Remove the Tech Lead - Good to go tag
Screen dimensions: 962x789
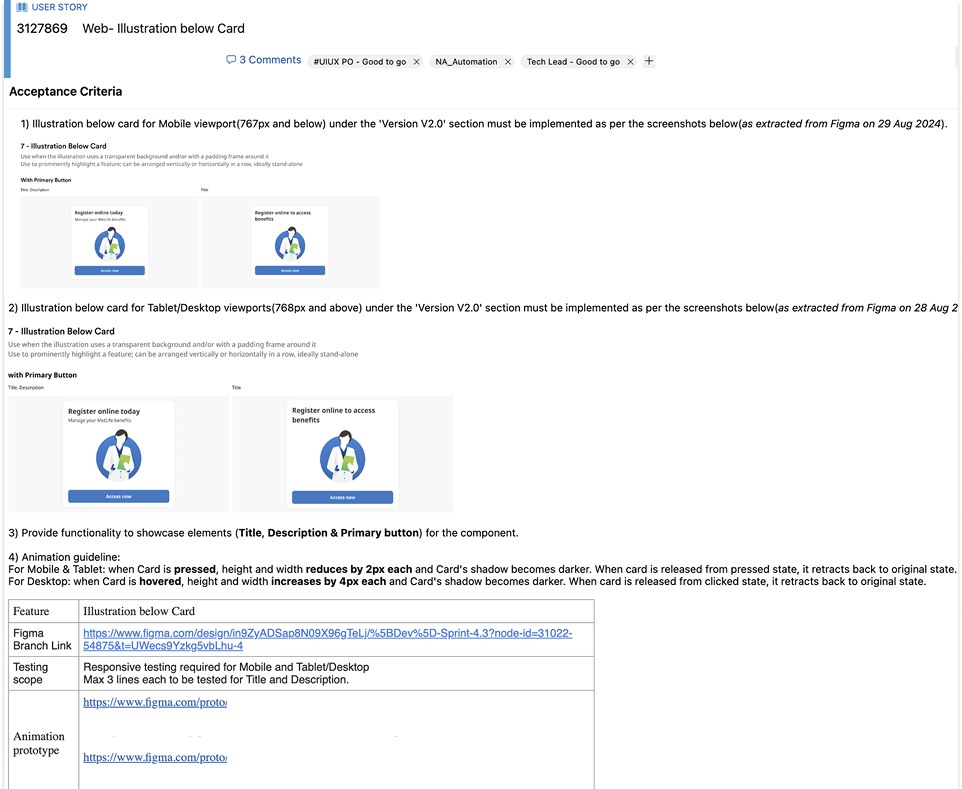[630, 61]
